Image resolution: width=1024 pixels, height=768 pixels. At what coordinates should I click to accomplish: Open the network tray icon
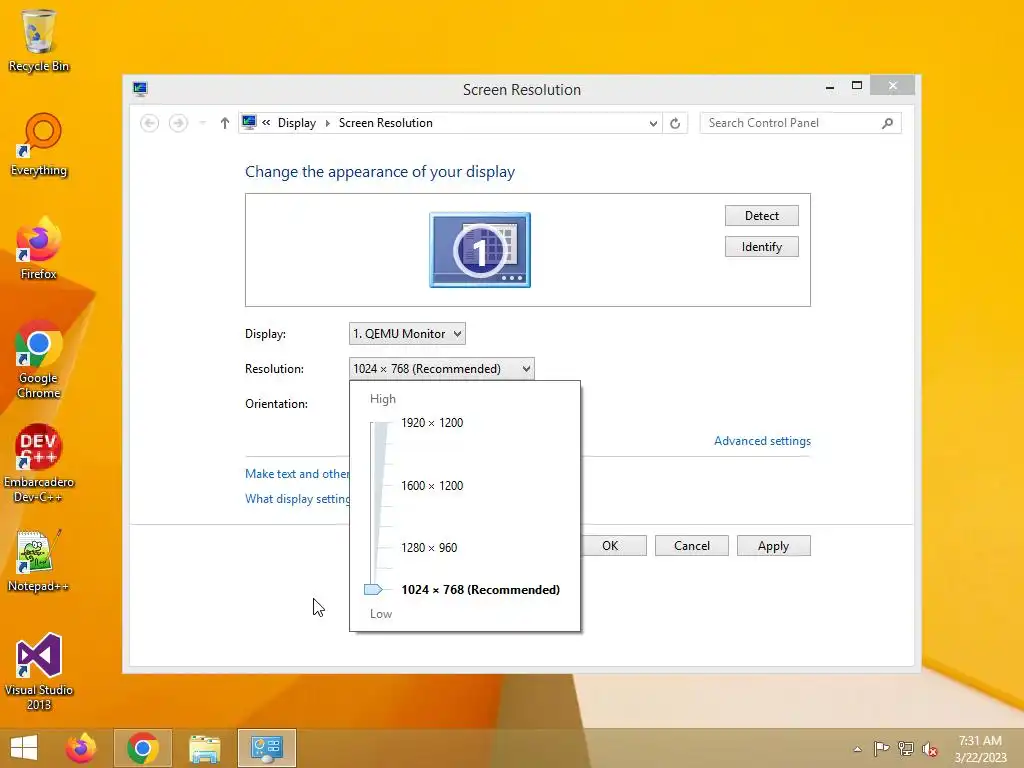[x=906, y=748]
